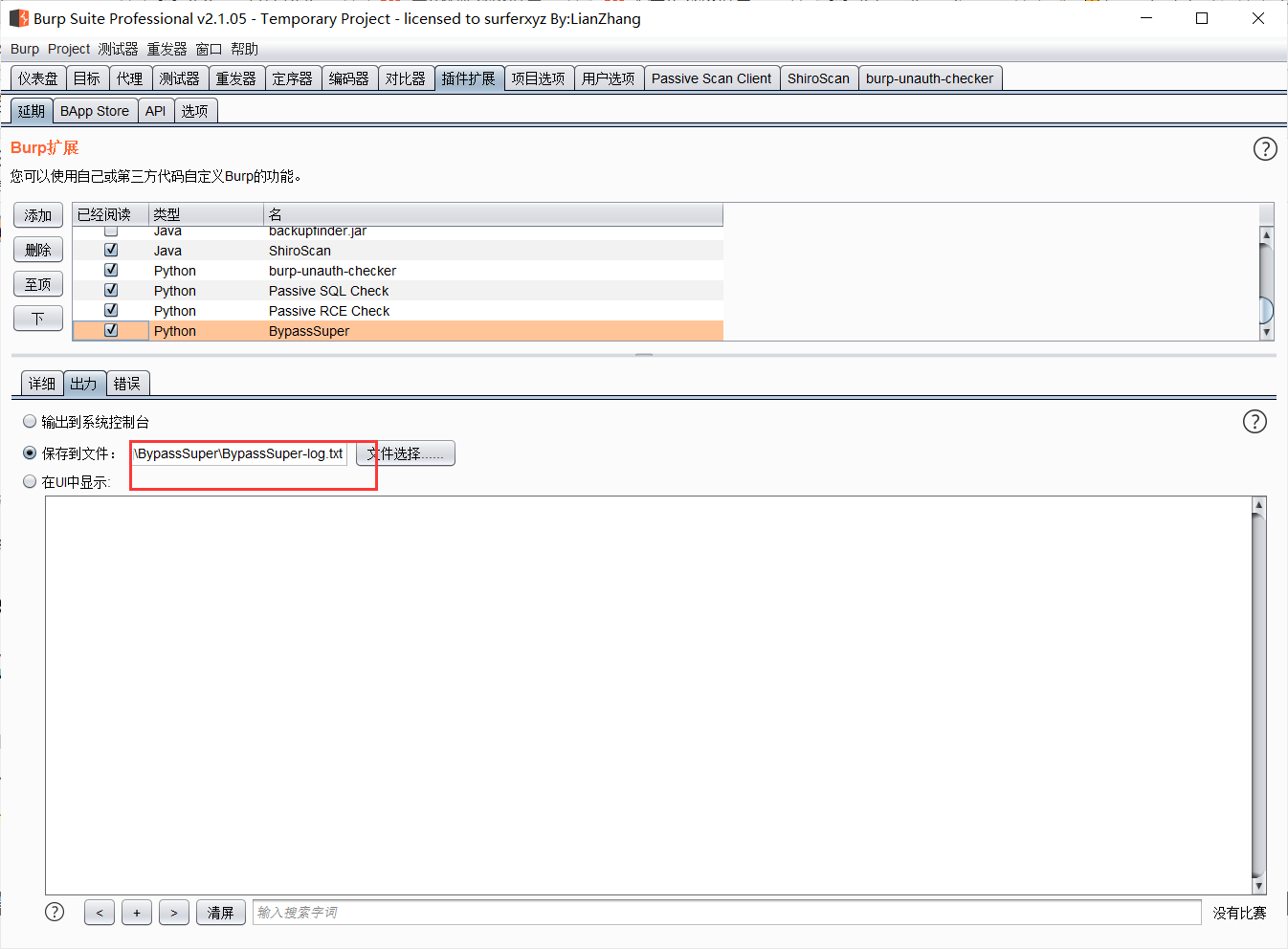Click extensions table scrollbar up arrow
The image size is (1288, 949).
coord(1267,234)
